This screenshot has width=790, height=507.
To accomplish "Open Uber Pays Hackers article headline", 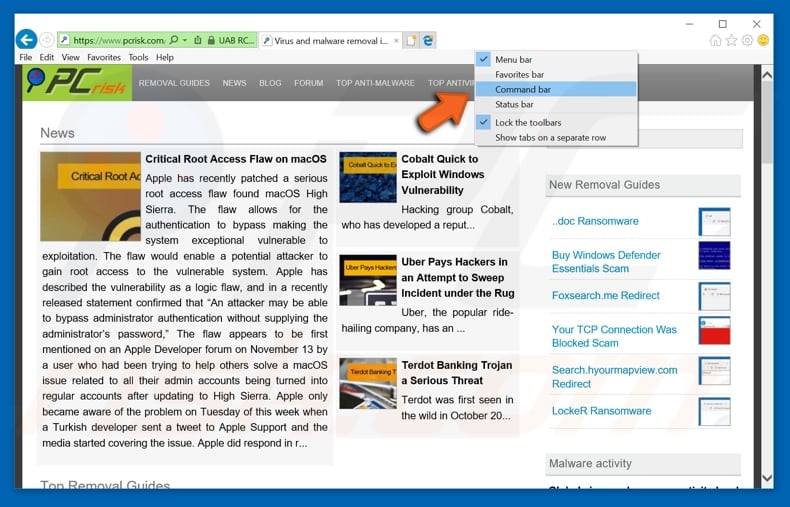I will 457,277.
